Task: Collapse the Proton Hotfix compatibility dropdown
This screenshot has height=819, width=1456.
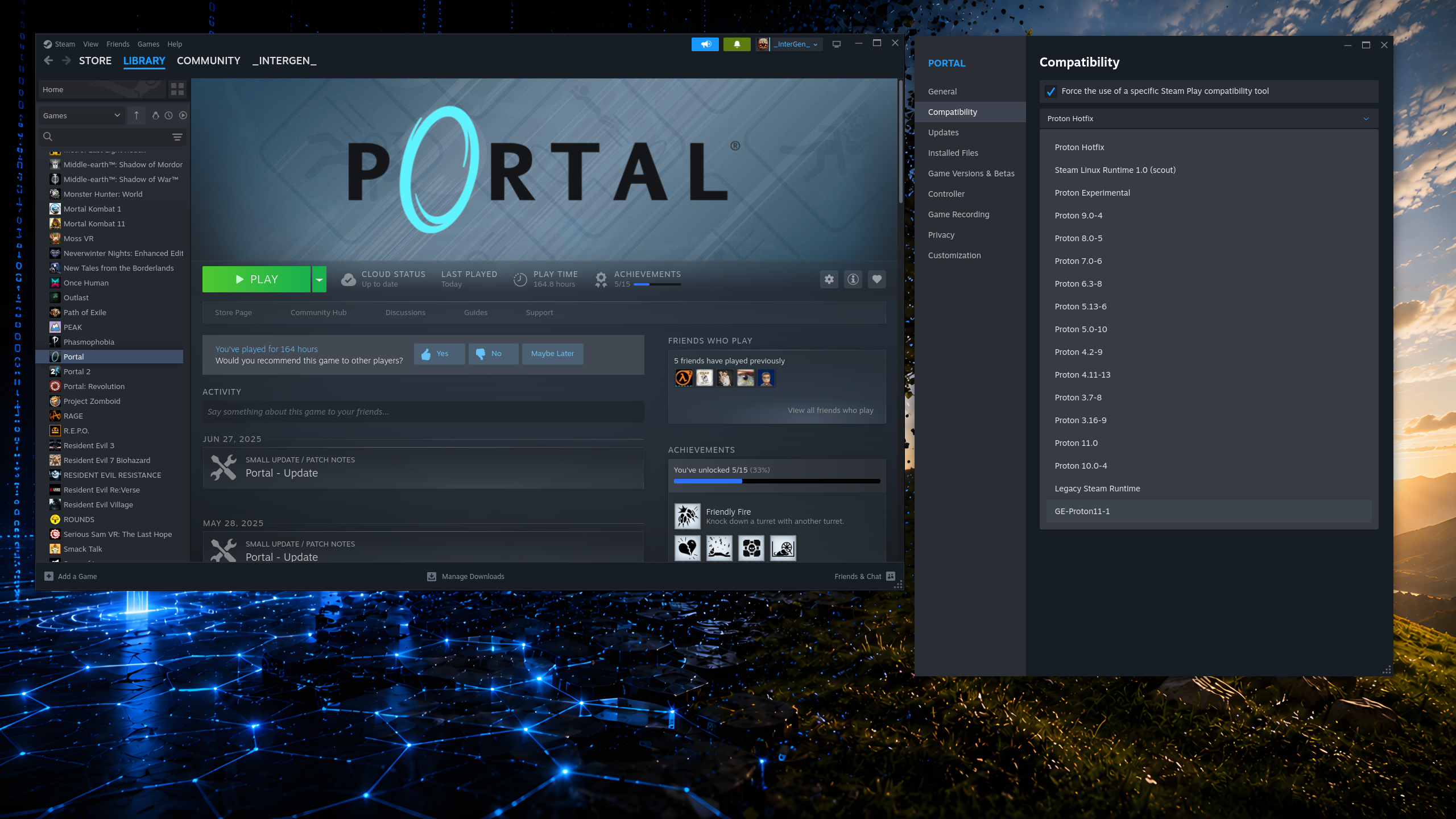Action: pyautogui.click(x=1209, y=118)
